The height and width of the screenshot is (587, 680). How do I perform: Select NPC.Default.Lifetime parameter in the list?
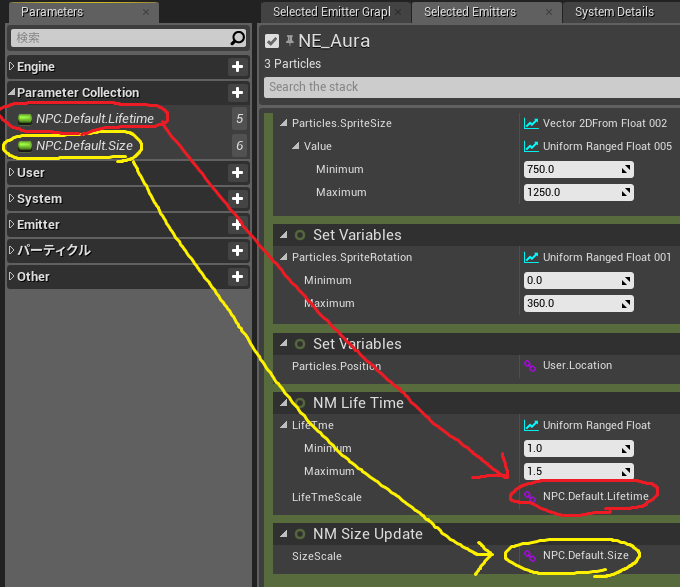point(95,119)
